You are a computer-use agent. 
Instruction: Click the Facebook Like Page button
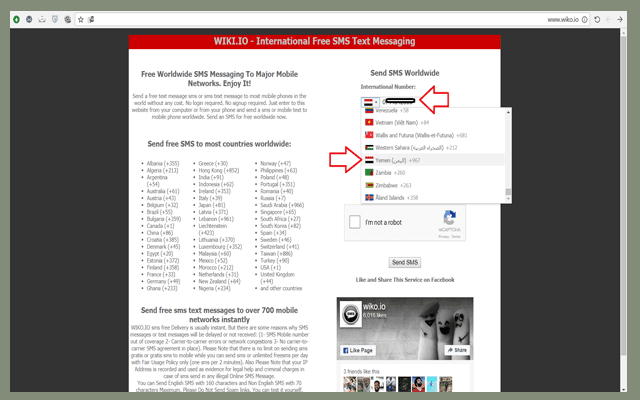pyautogui.click(x=358, y=350)
